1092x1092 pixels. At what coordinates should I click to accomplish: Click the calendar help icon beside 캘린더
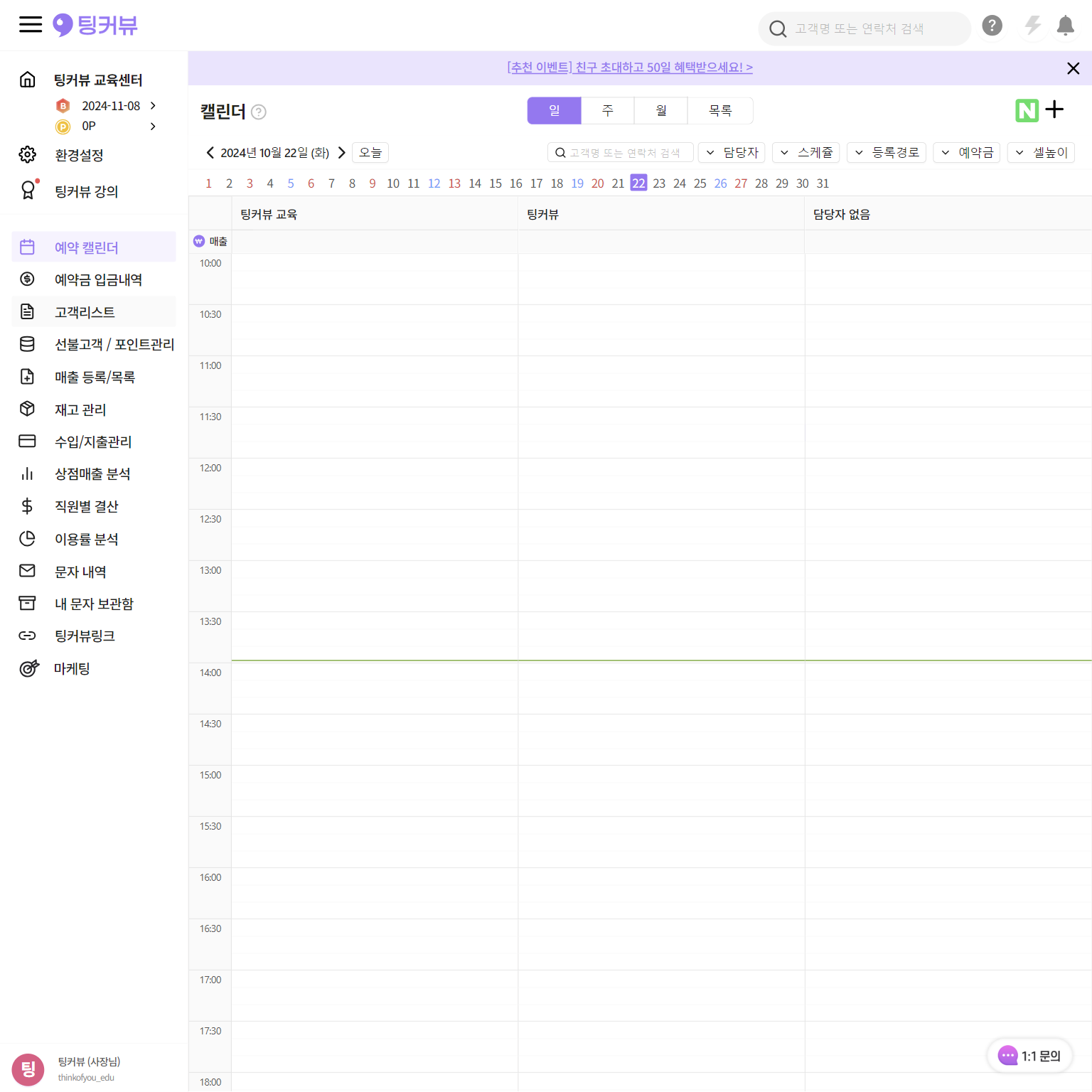click(x=259, y=112)
